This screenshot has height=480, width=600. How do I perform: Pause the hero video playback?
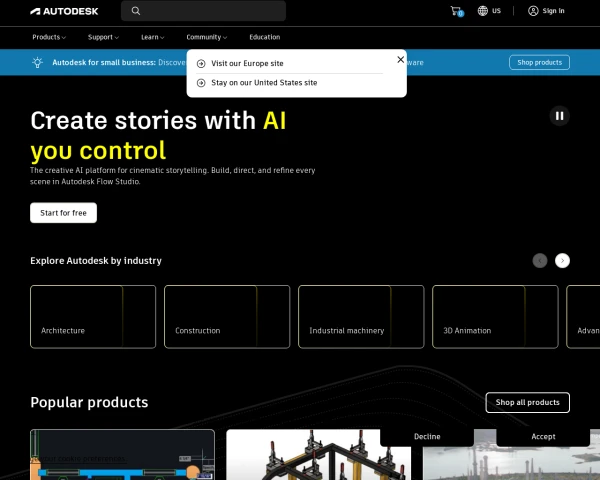coord(559,116)
